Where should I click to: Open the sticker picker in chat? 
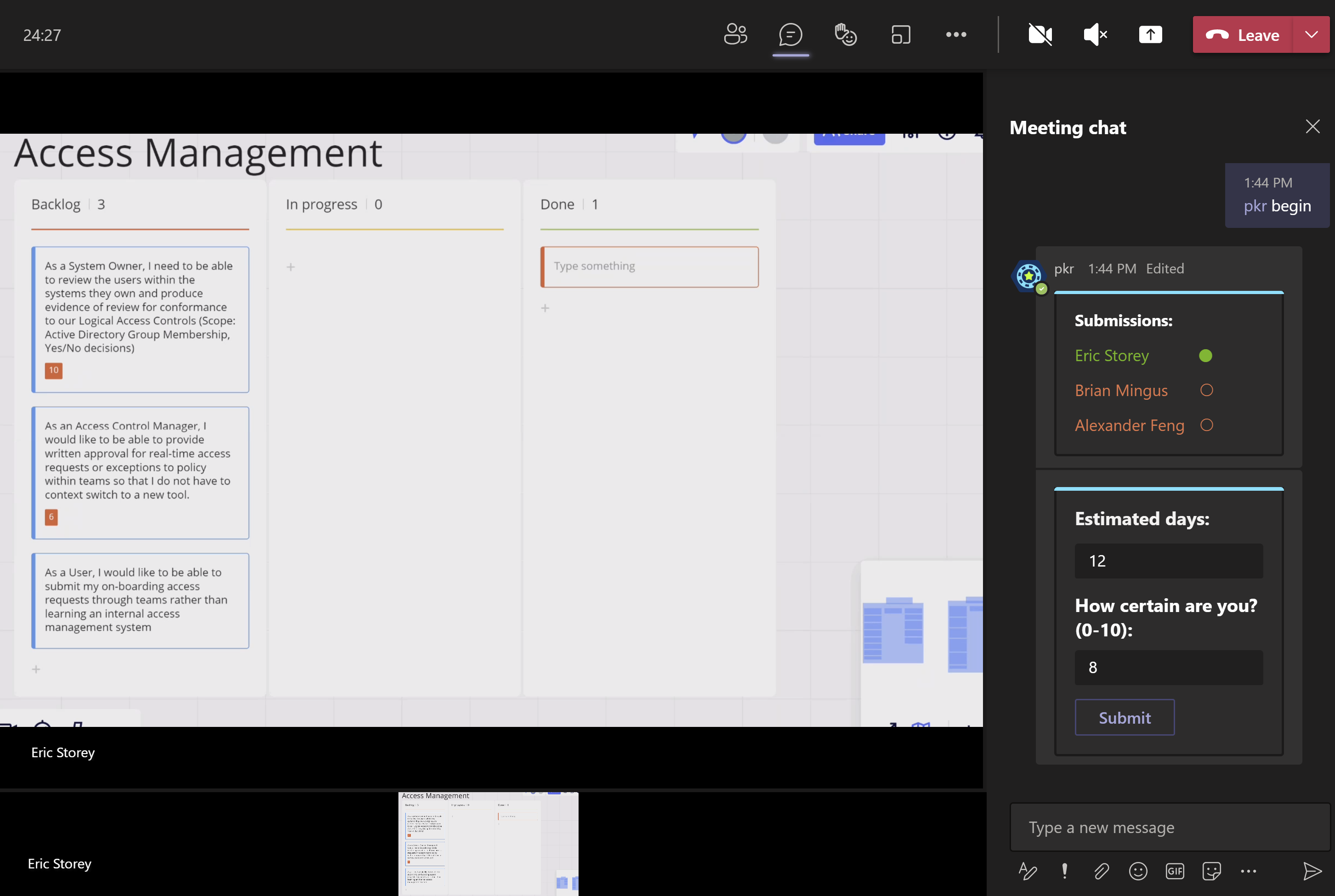pos(1211,871)
